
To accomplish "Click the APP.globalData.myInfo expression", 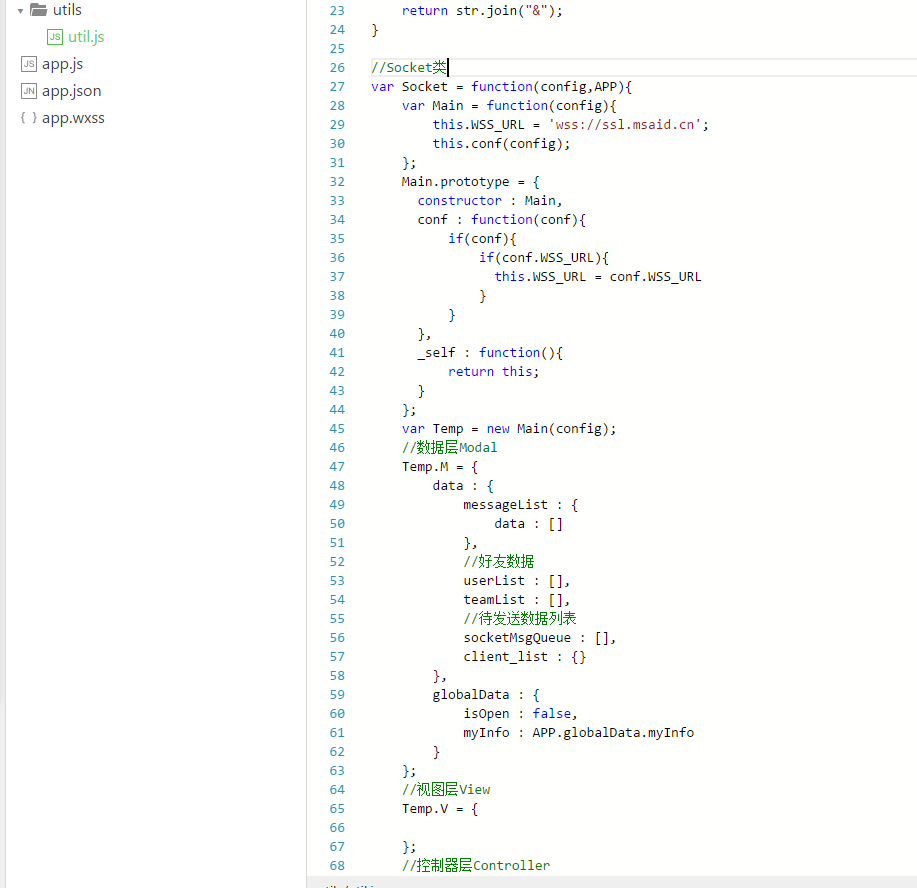I will click(x=612, y=732).
